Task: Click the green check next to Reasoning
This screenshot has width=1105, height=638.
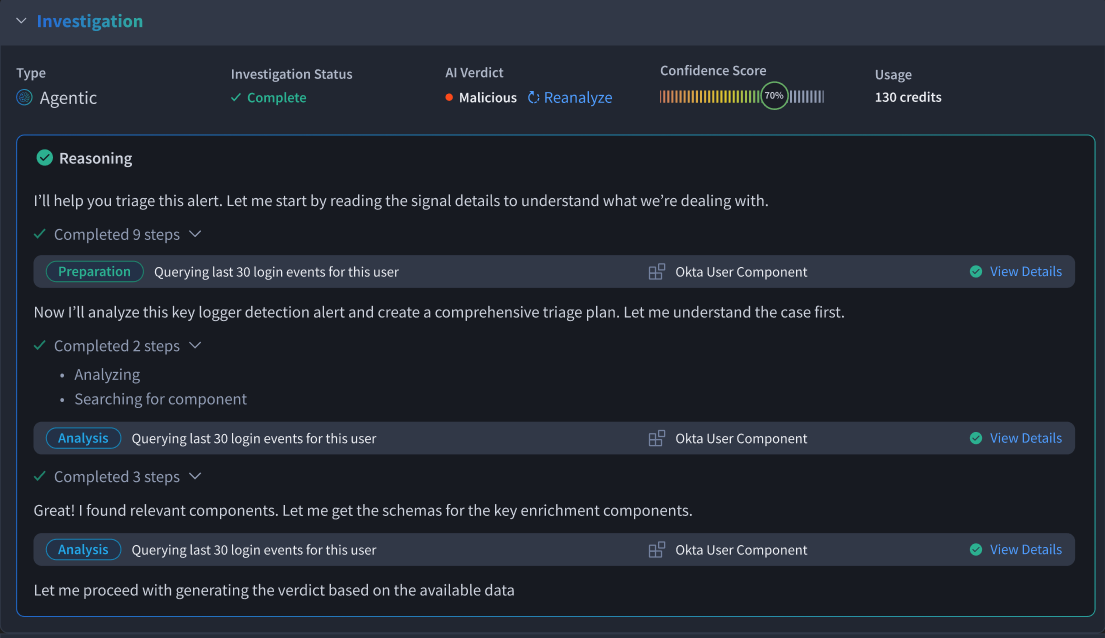Action: click(x=44, y=158)
